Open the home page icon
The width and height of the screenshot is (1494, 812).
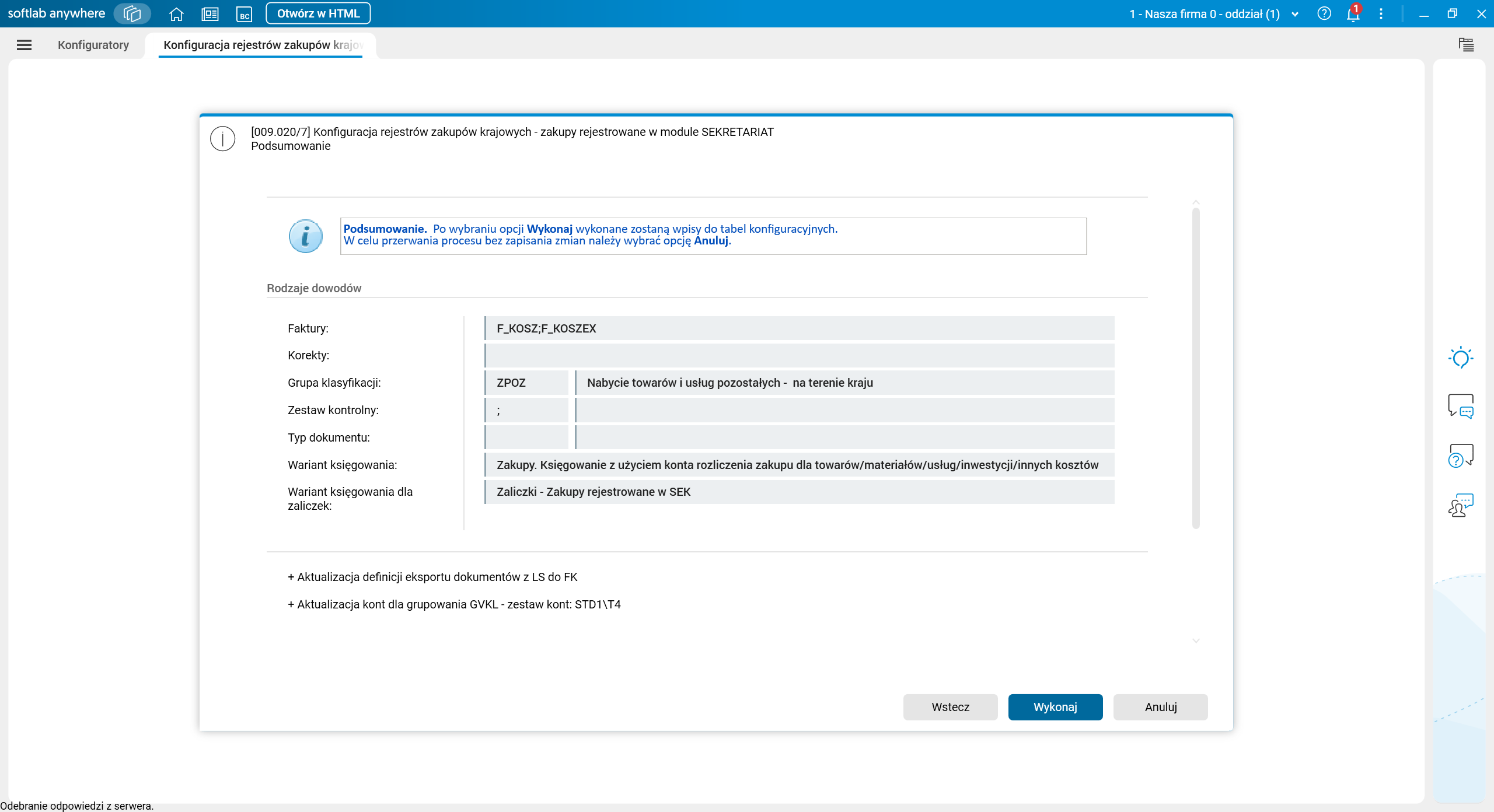[176, 14]
